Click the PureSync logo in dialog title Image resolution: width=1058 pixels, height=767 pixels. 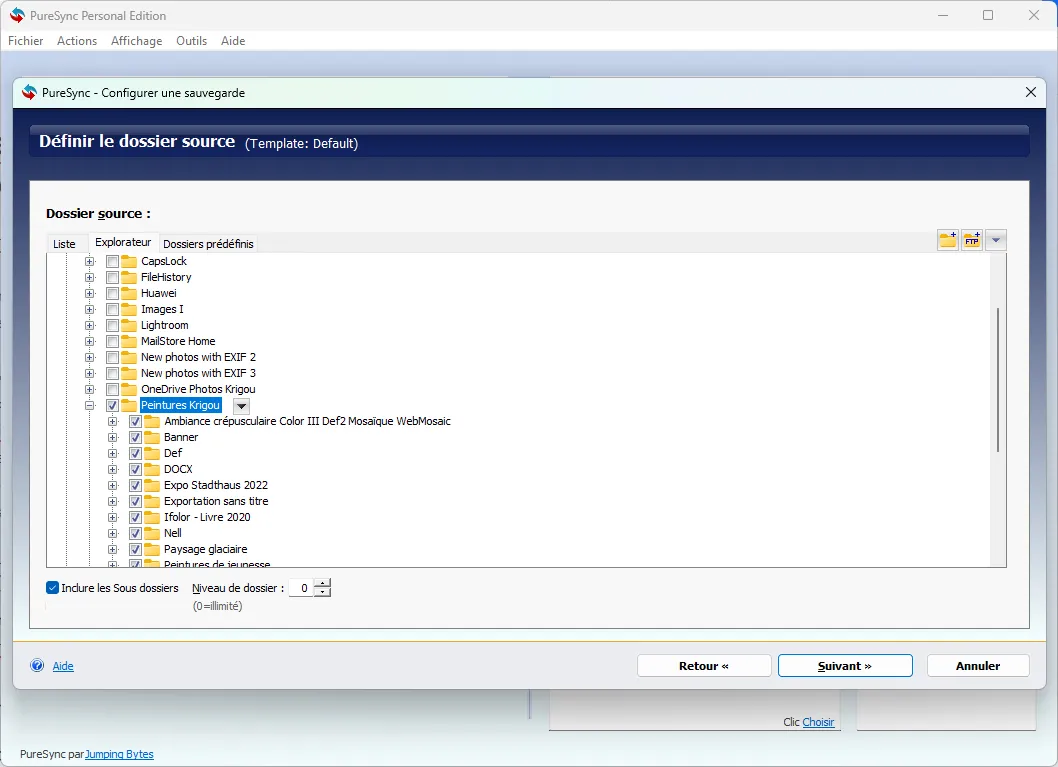29,92
